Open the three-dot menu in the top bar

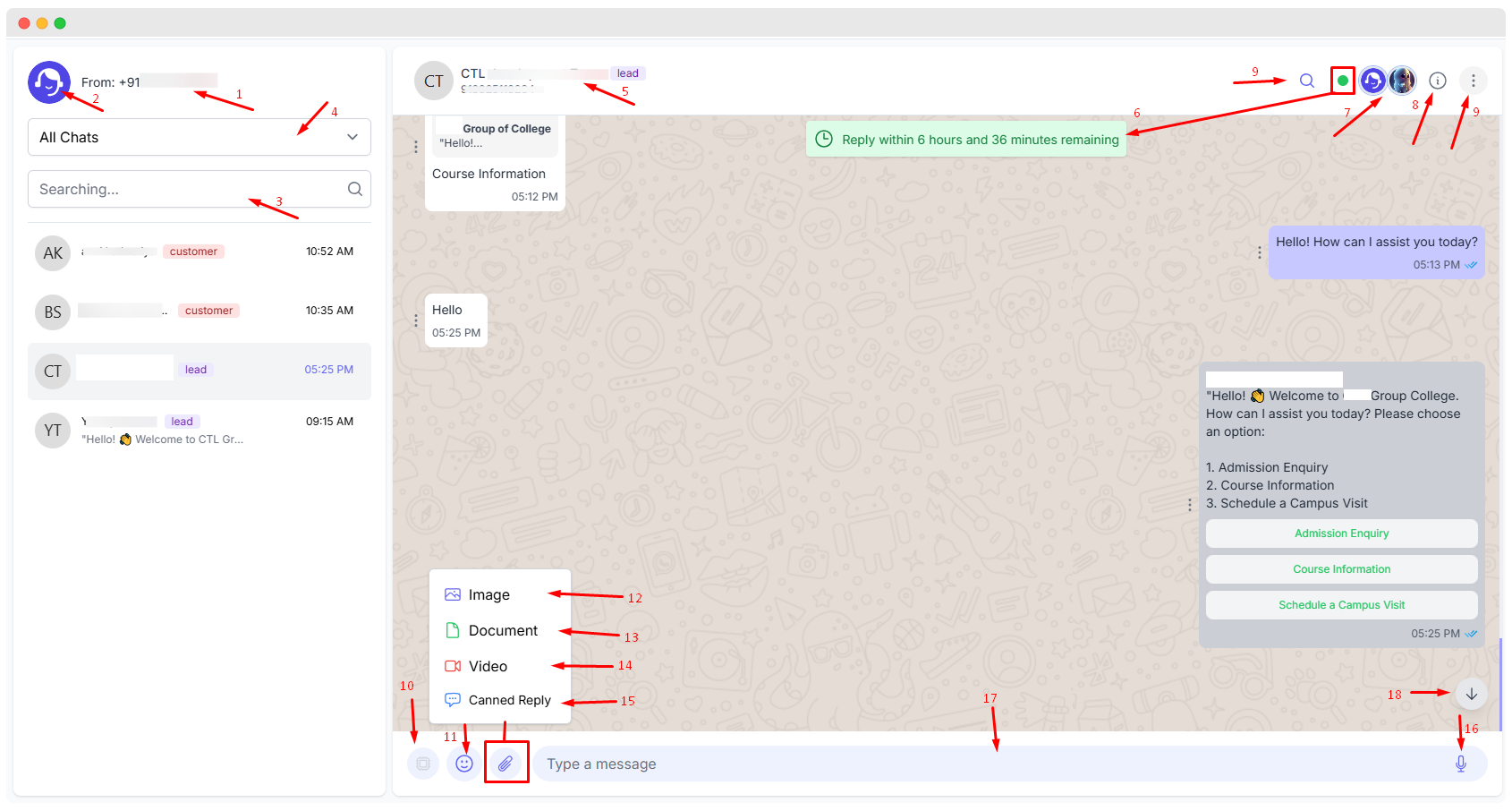(1473, 80)
